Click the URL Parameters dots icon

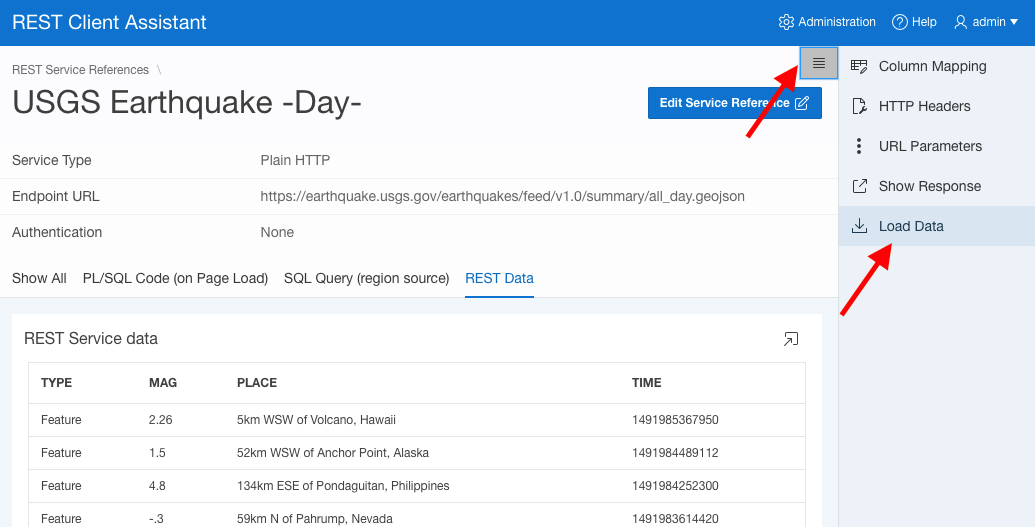click(x=859, y=146)
